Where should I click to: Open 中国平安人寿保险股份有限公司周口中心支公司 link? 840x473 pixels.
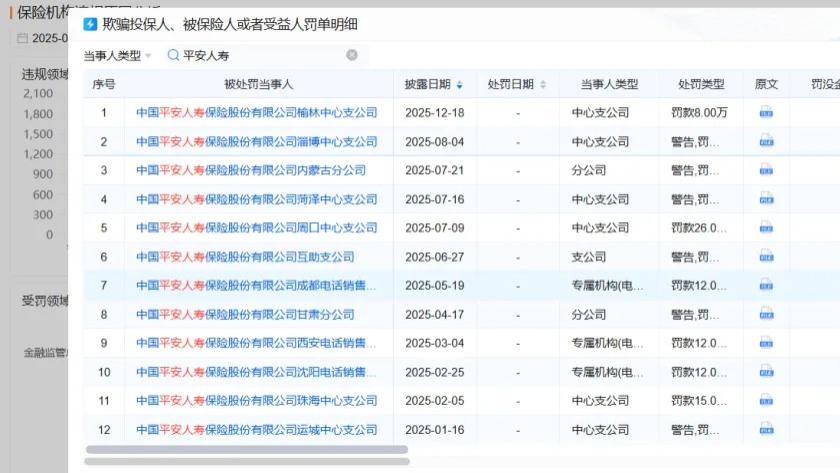pyautogui.click(x=257, y=228)
